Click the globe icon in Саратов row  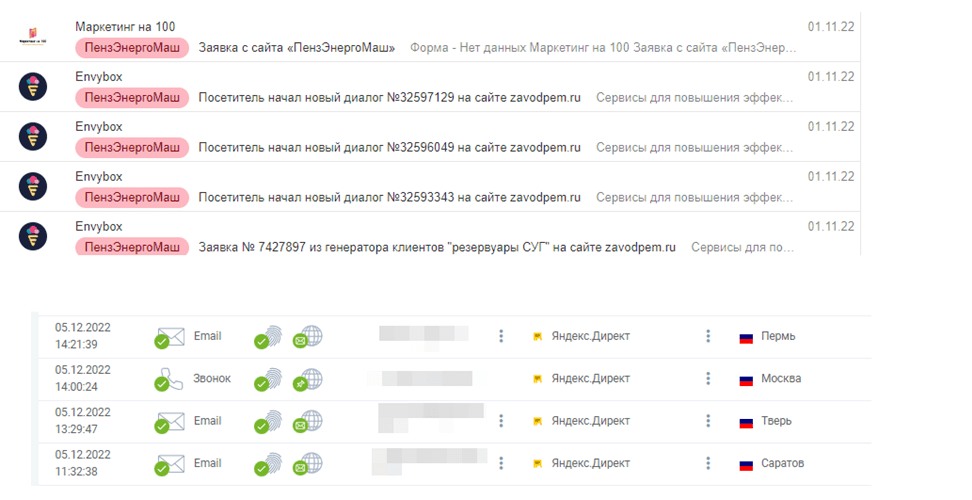(309, 464)
